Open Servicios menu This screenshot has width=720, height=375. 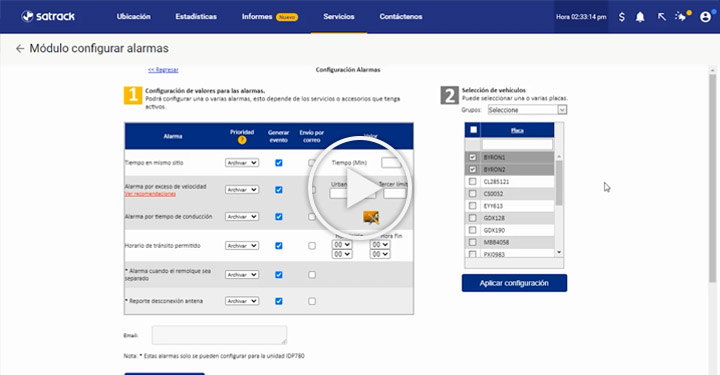pos(339,17)
